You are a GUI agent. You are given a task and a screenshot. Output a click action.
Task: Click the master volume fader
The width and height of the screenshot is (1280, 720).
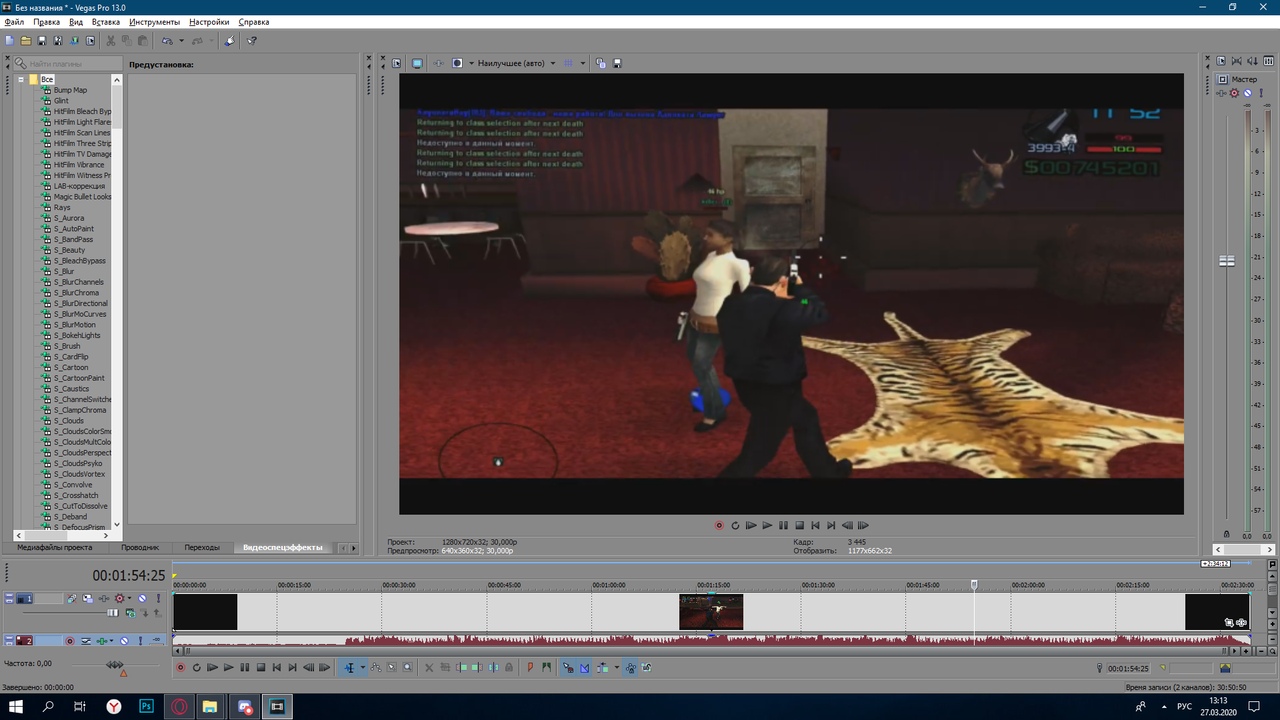pos(1227,261)
